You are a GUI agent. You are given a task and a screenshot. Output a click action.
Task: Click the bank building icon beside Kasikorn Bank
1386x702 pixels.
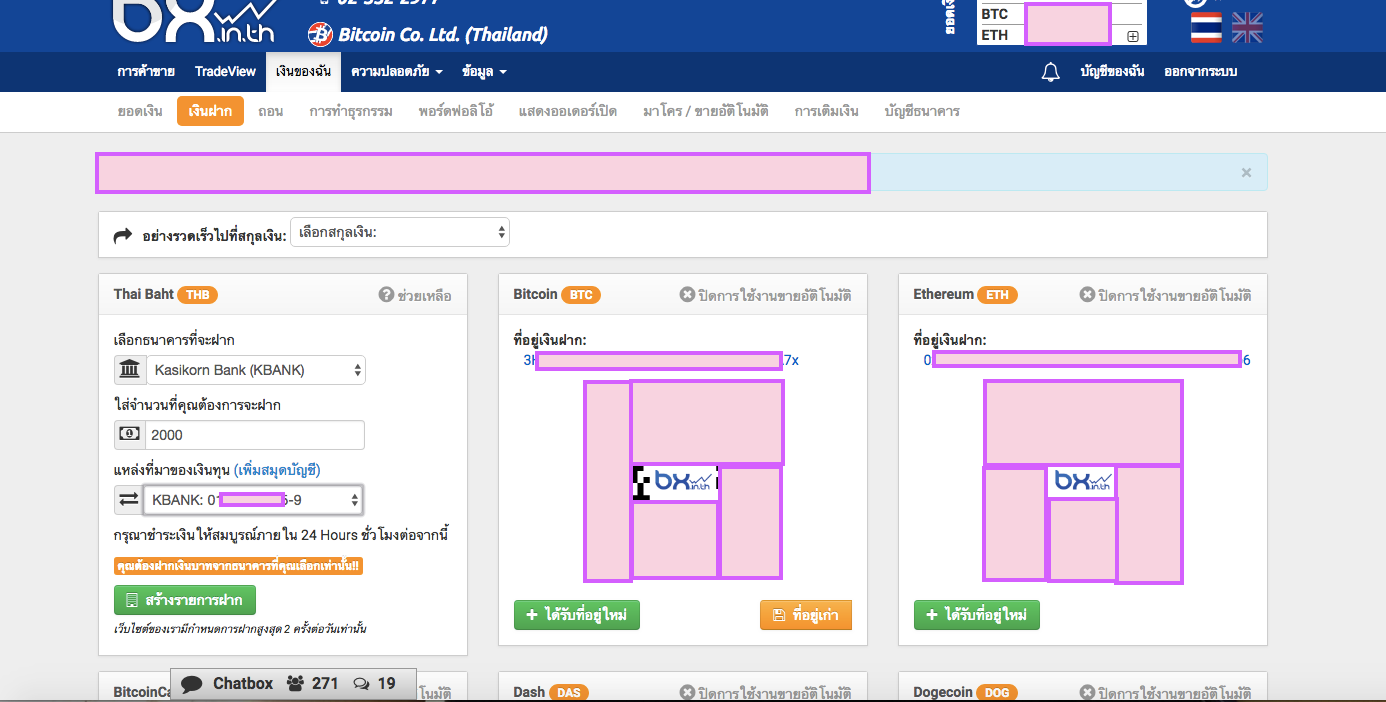[130, 370]
